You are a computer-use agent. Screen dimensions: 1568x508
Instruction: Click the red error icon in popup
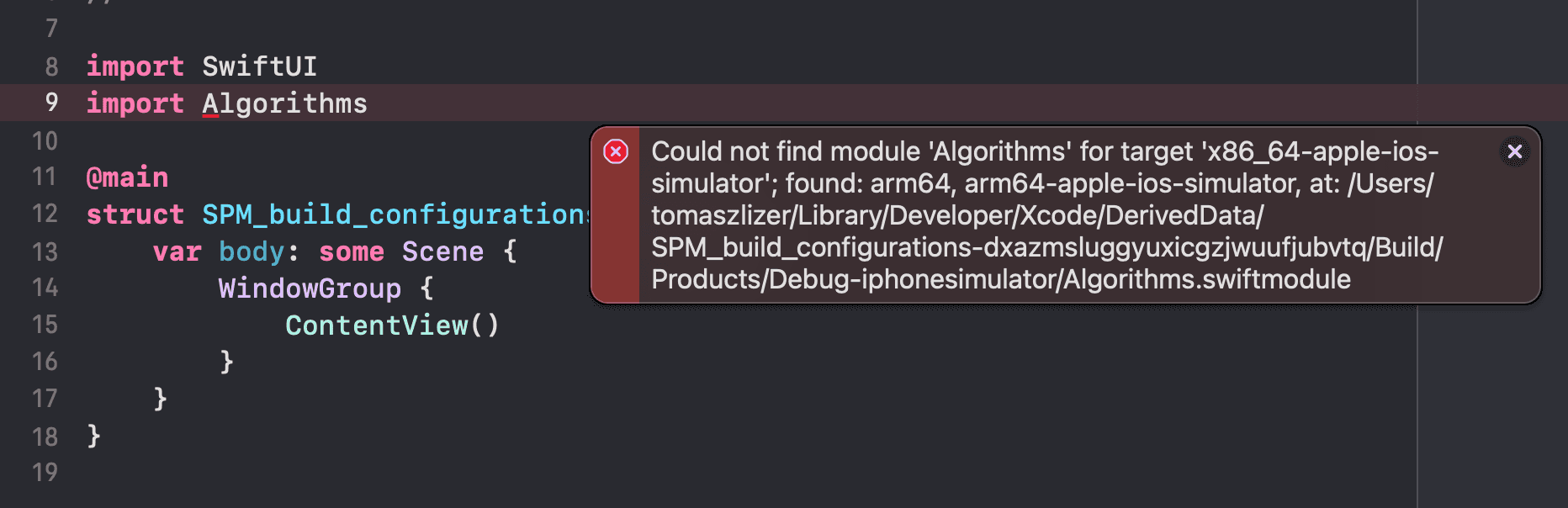[616, 151]
